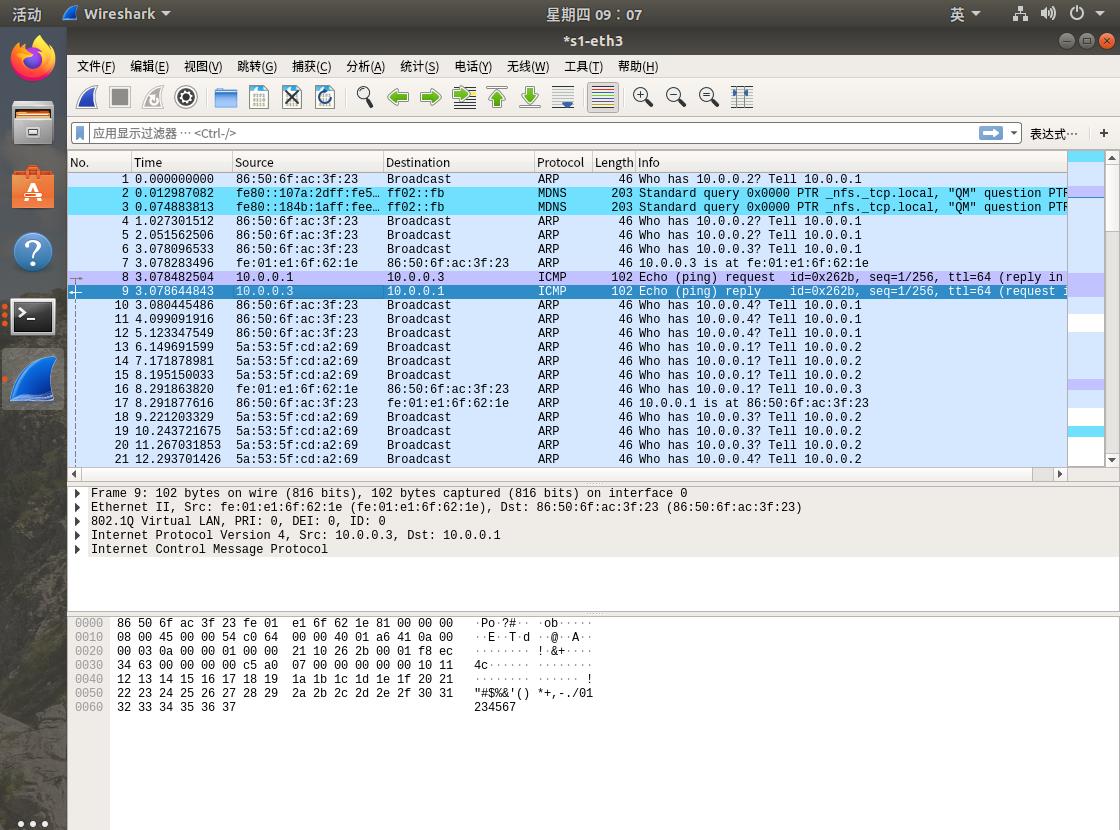Image resolution: width=1120 pixels, height=830 pixels.
Task: Open a capture file
Action: point(226,97)
